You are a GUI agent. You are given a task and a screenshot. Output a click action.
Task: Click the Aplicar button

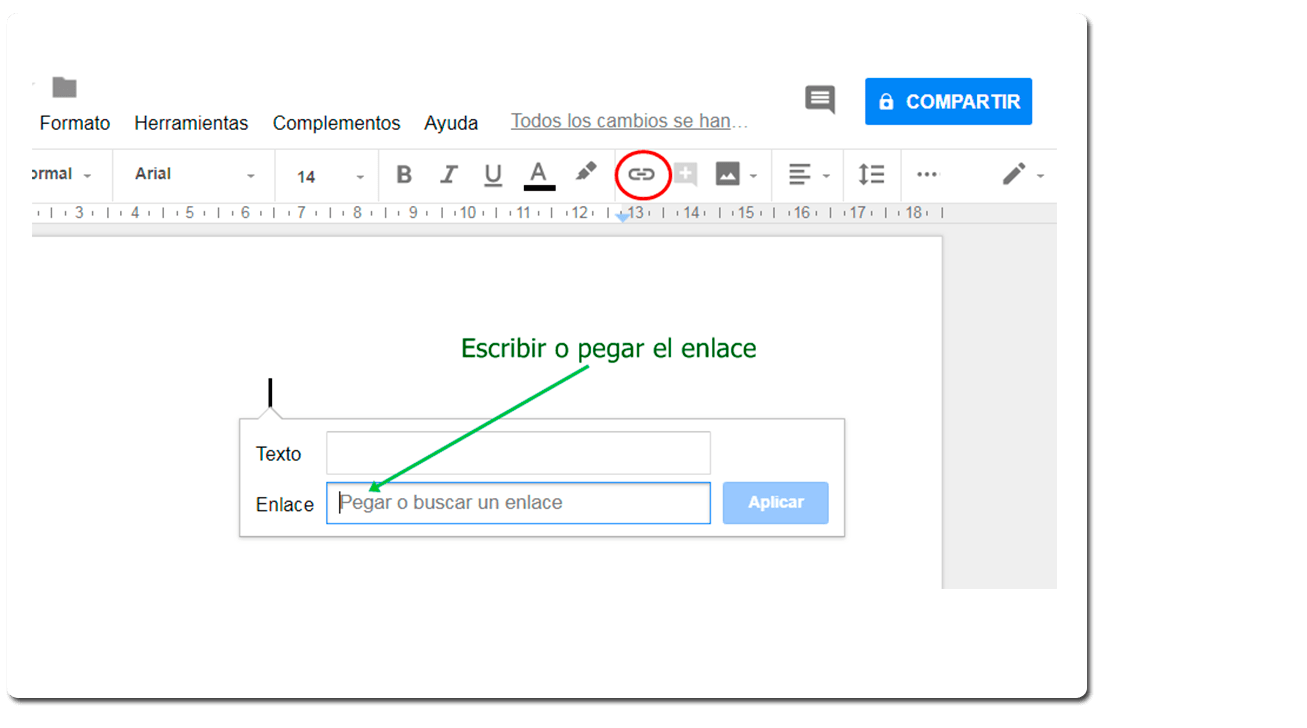[x=776, y=503]
